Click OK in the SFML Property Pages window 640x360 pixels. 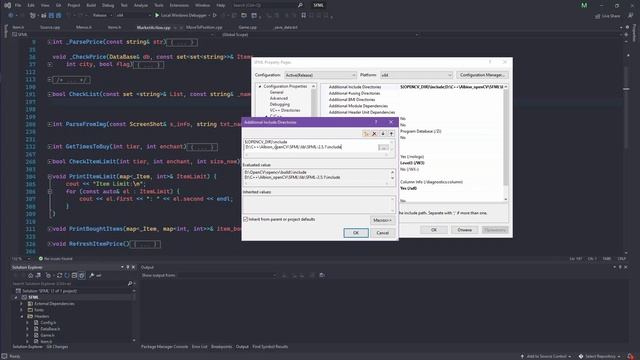click(433, 230)
